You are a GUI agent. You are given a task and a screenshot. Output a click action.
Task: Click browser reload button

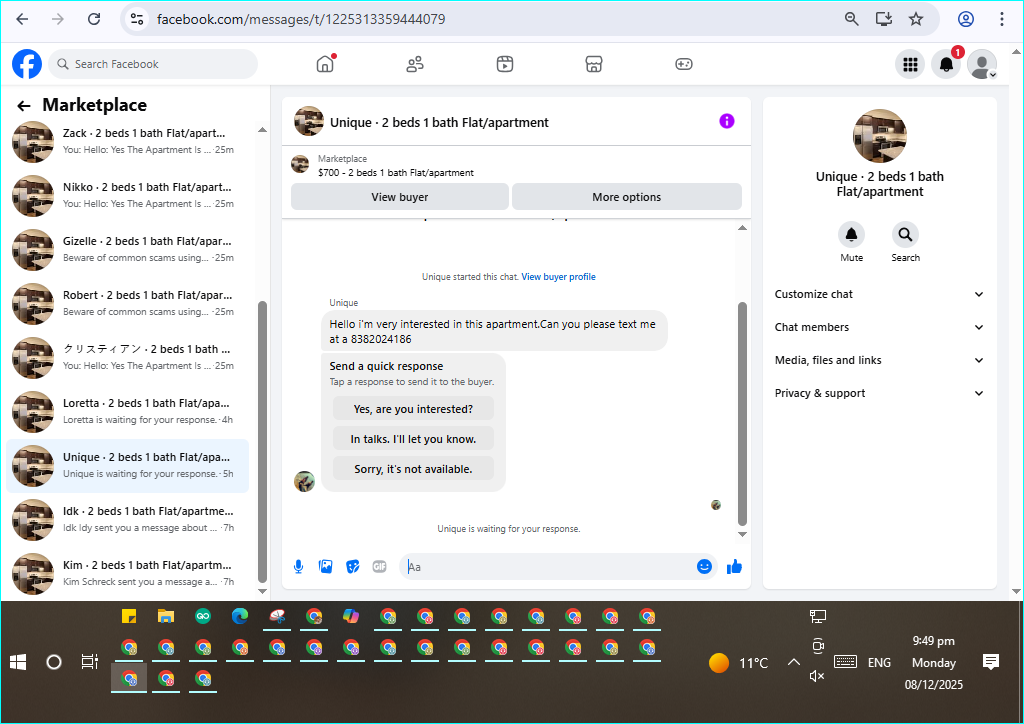tap(94, 19)
